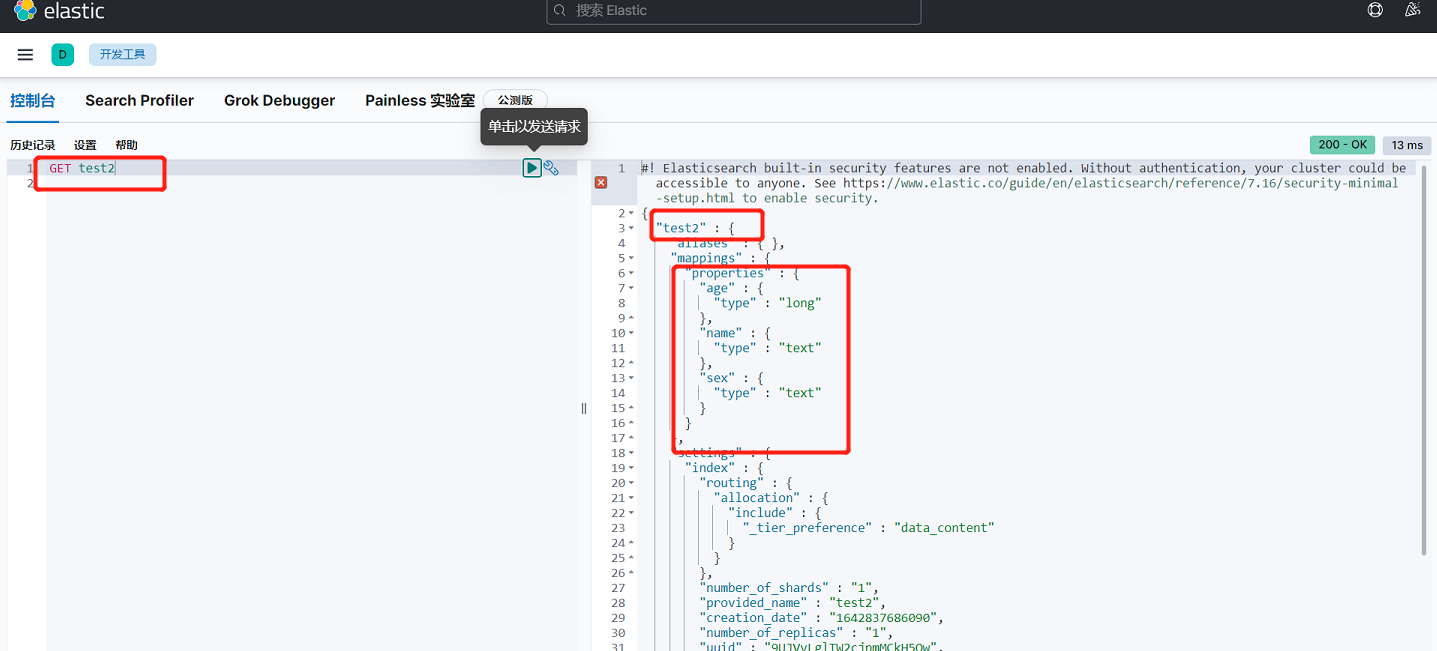Click the "_tier_preference" : "data_content" line

(x=868, y=528)
